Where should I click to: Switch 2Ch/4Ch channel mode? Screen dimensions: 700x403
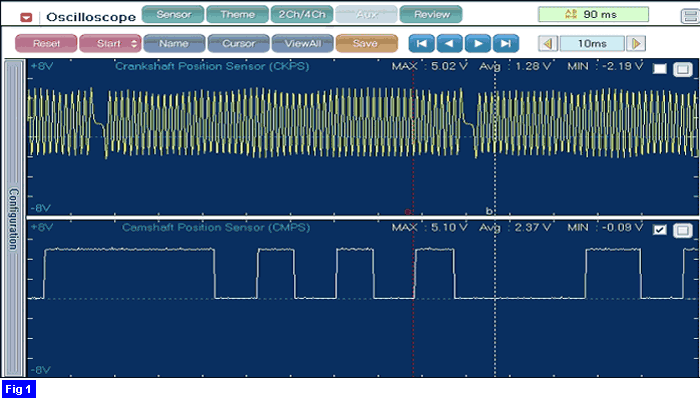click(x=302, y=15)
